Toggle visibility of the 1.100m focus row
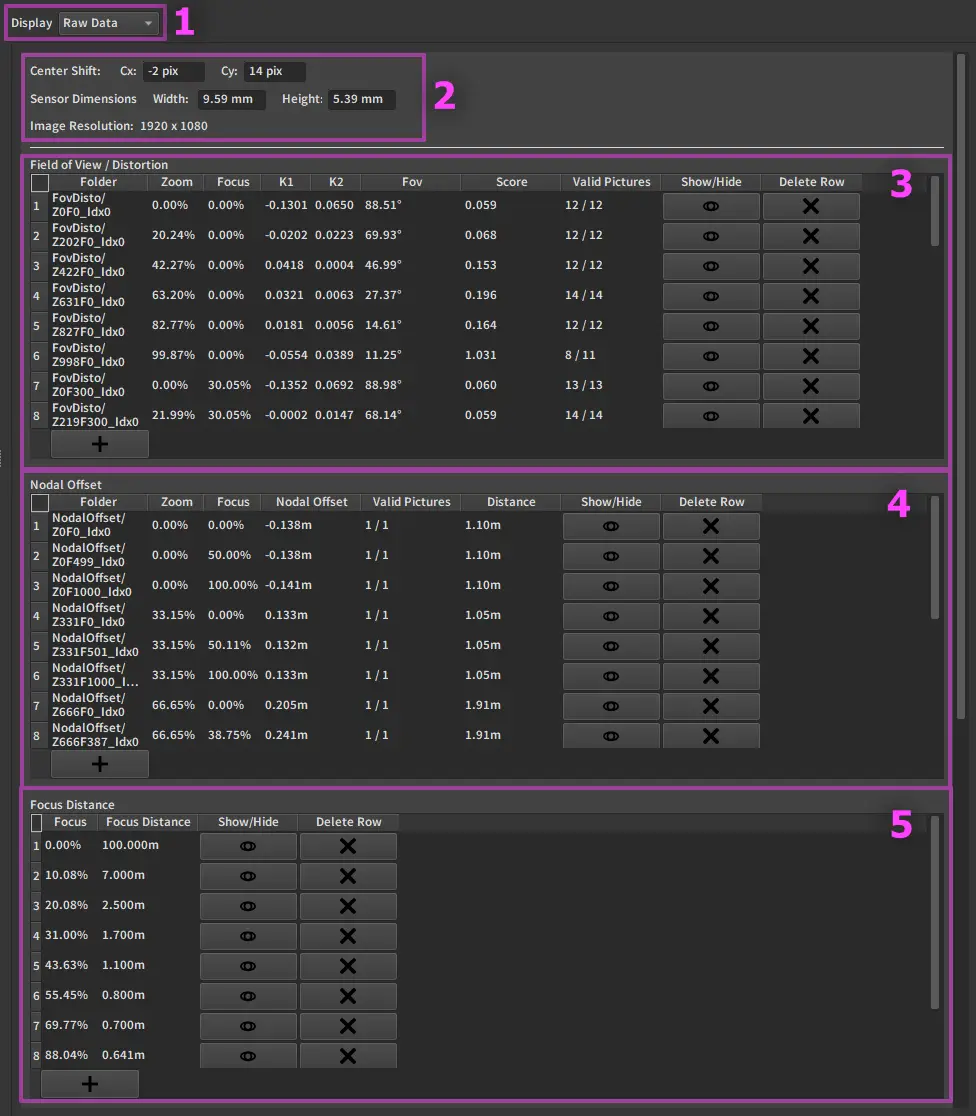976x1116 pixels. point(248,966)
